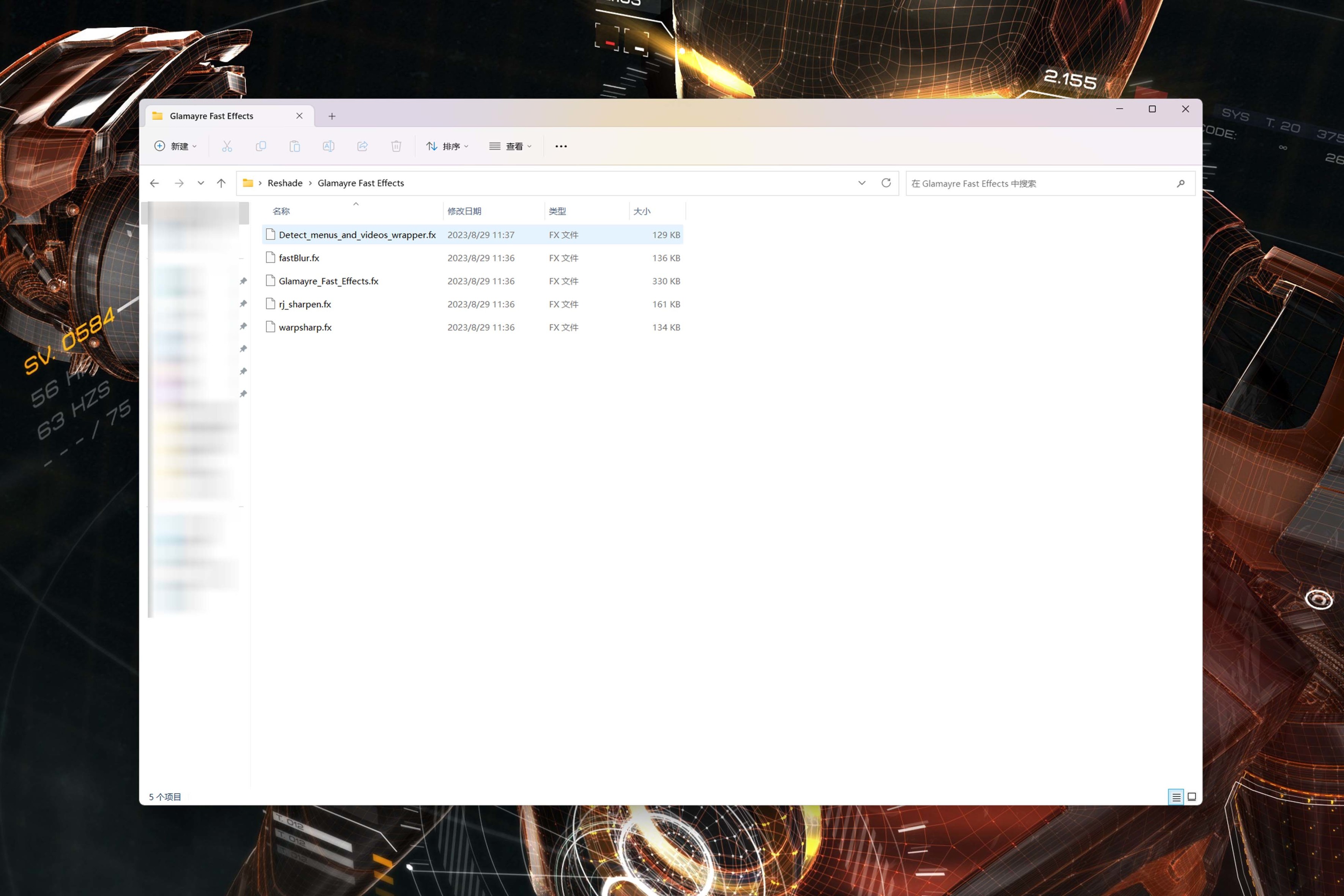
Task: Click the Copy icon in toolbar
Action: tap(261, 146)
